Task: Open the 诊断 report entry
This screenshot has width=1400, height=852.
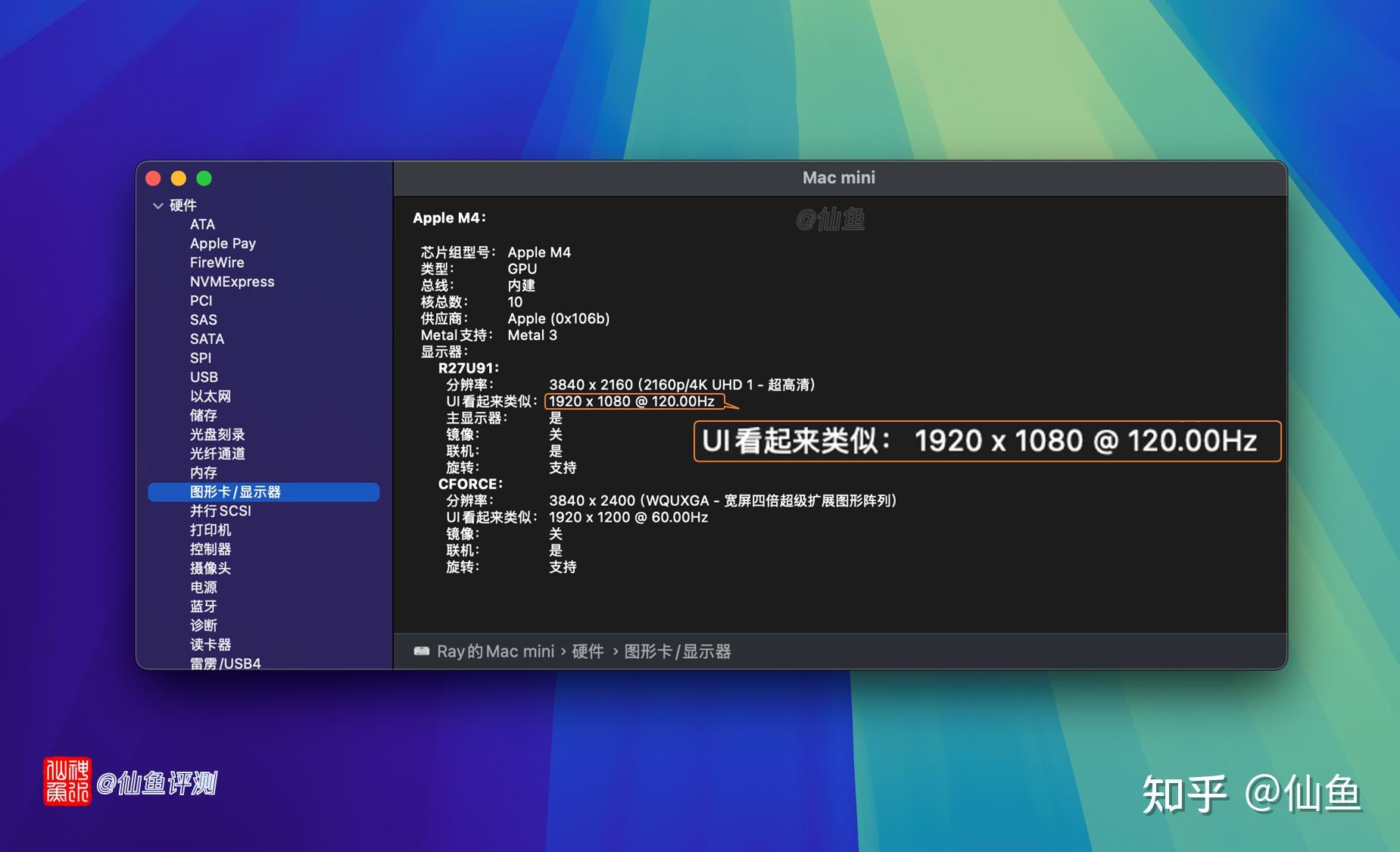Action: (205, 625)
